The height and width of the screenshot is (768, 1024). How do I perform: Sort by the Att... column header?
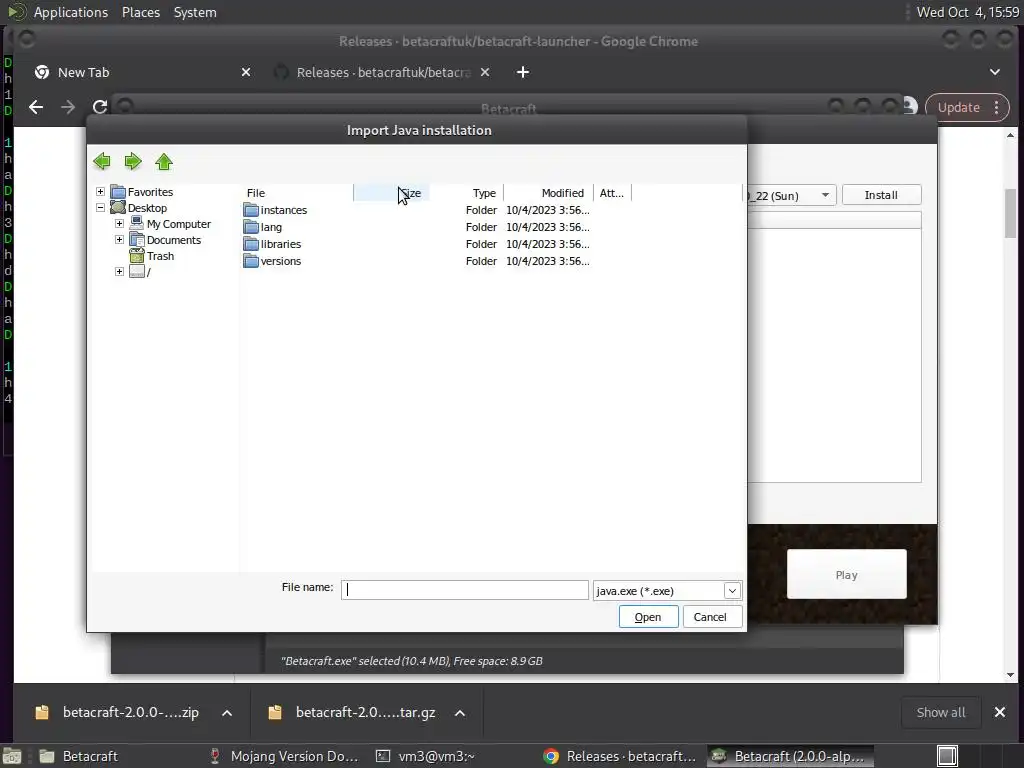point(612,193)
